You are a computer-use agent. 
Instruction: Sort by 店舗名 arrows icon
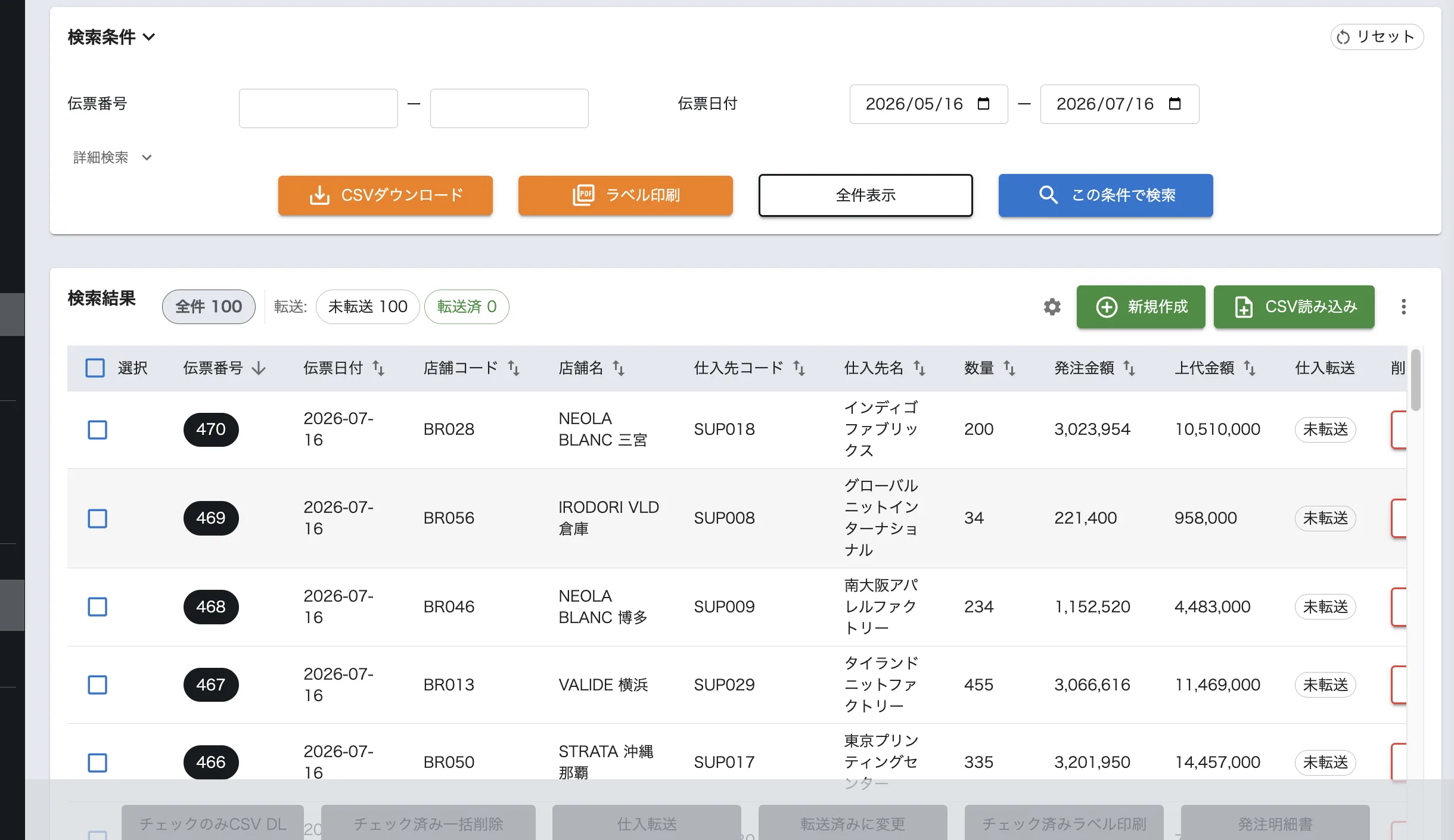619,368
